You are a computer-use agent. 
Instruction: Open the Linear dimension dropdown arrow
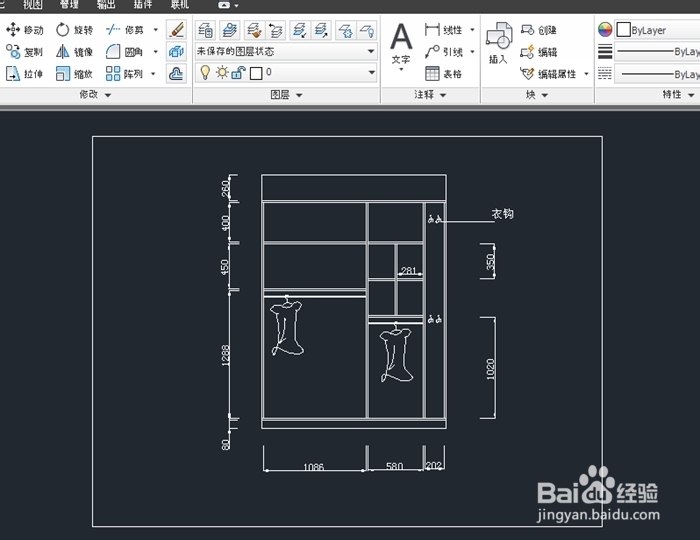(x=472, y=30)
